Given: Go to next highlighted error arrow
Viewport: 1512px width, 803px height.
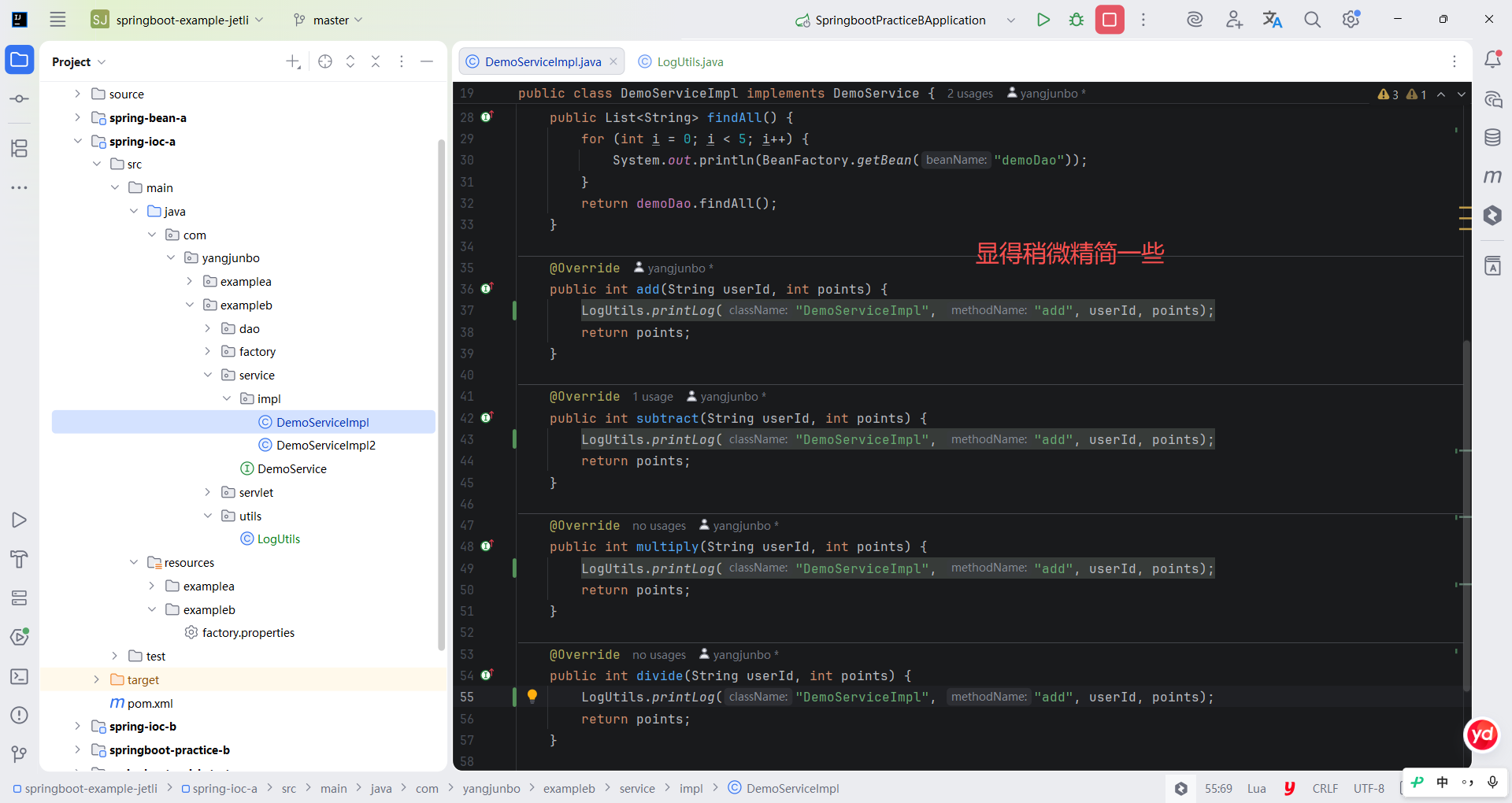Looking at the screenshot, I should (x=1462, y=94).
